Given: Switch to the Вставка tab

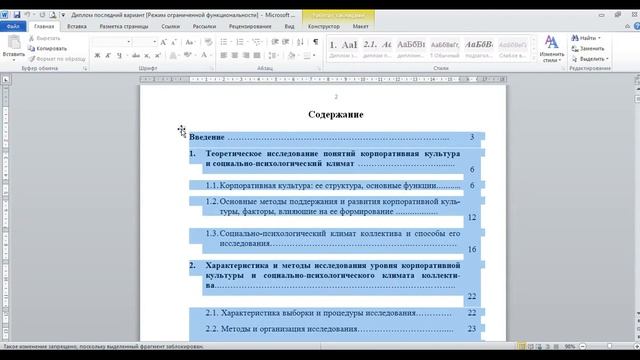Looking at the screenshot, I should click(x=77, y=26).
